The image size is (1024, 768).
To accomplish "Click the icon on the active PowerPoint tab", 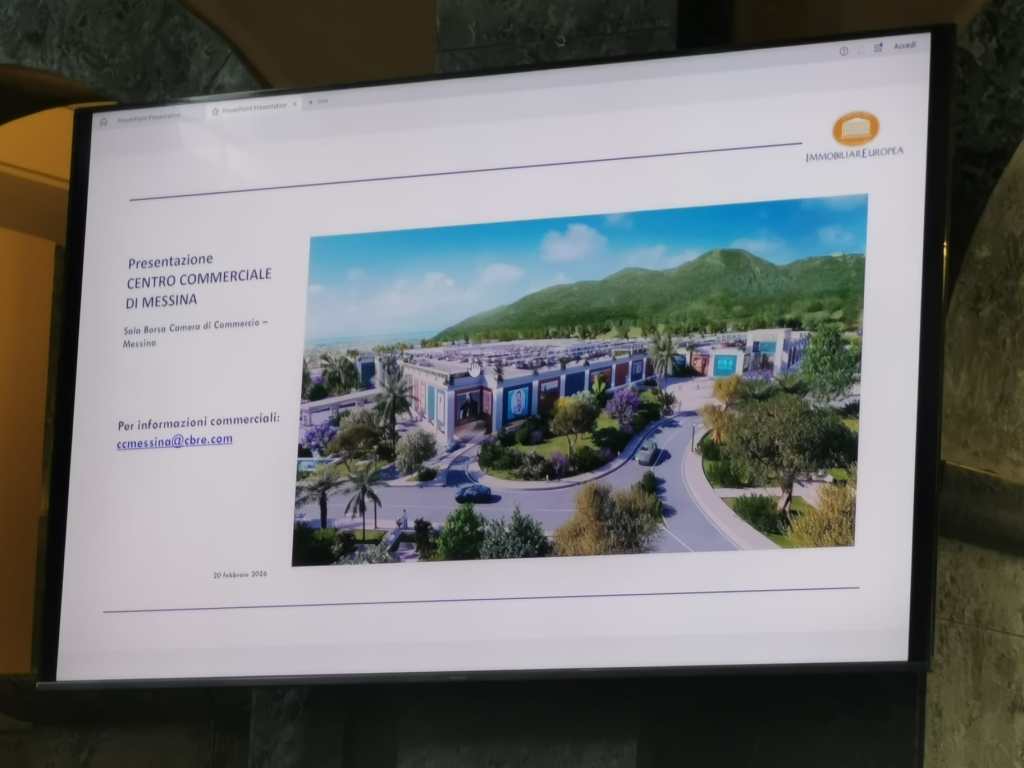I will tap(215, 109).
